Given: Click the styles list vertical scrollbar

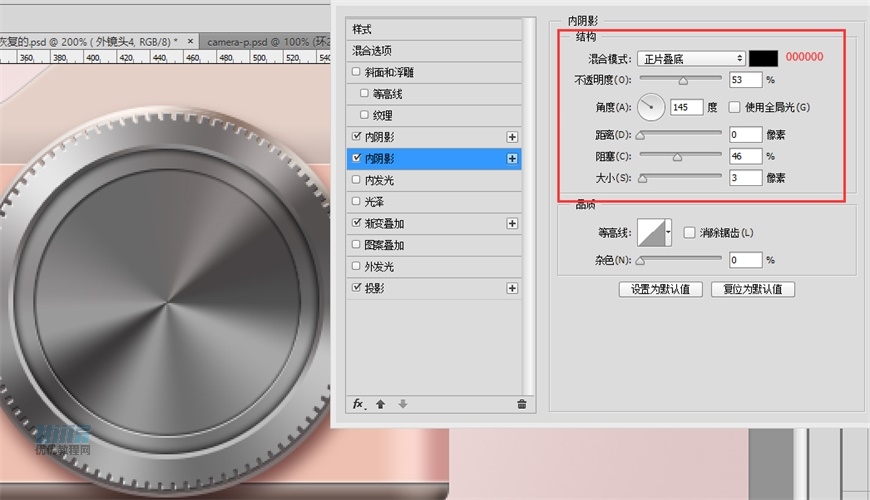Looking at the screenshot, I should coord(529,205).
